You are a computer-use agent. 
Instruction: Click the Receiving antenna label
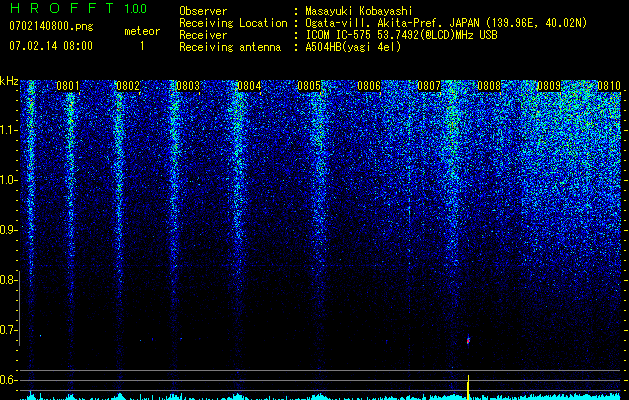tap(230, 47)
